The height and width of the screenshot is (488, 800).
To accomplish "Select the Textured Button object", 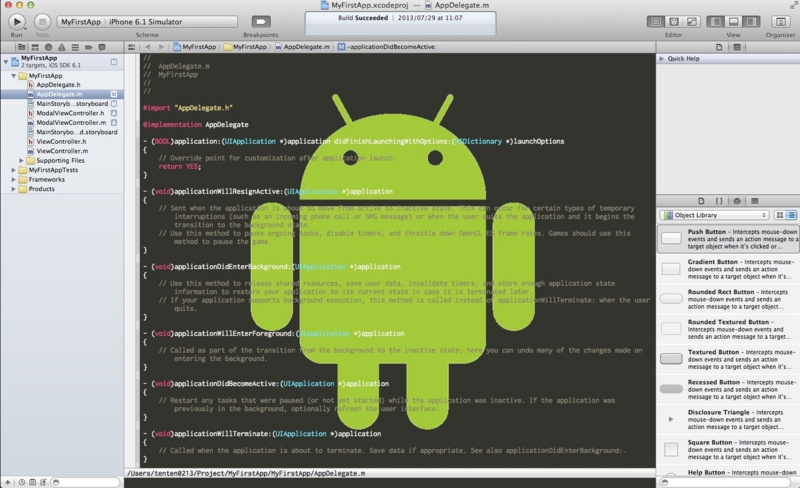I will point(728,359).
